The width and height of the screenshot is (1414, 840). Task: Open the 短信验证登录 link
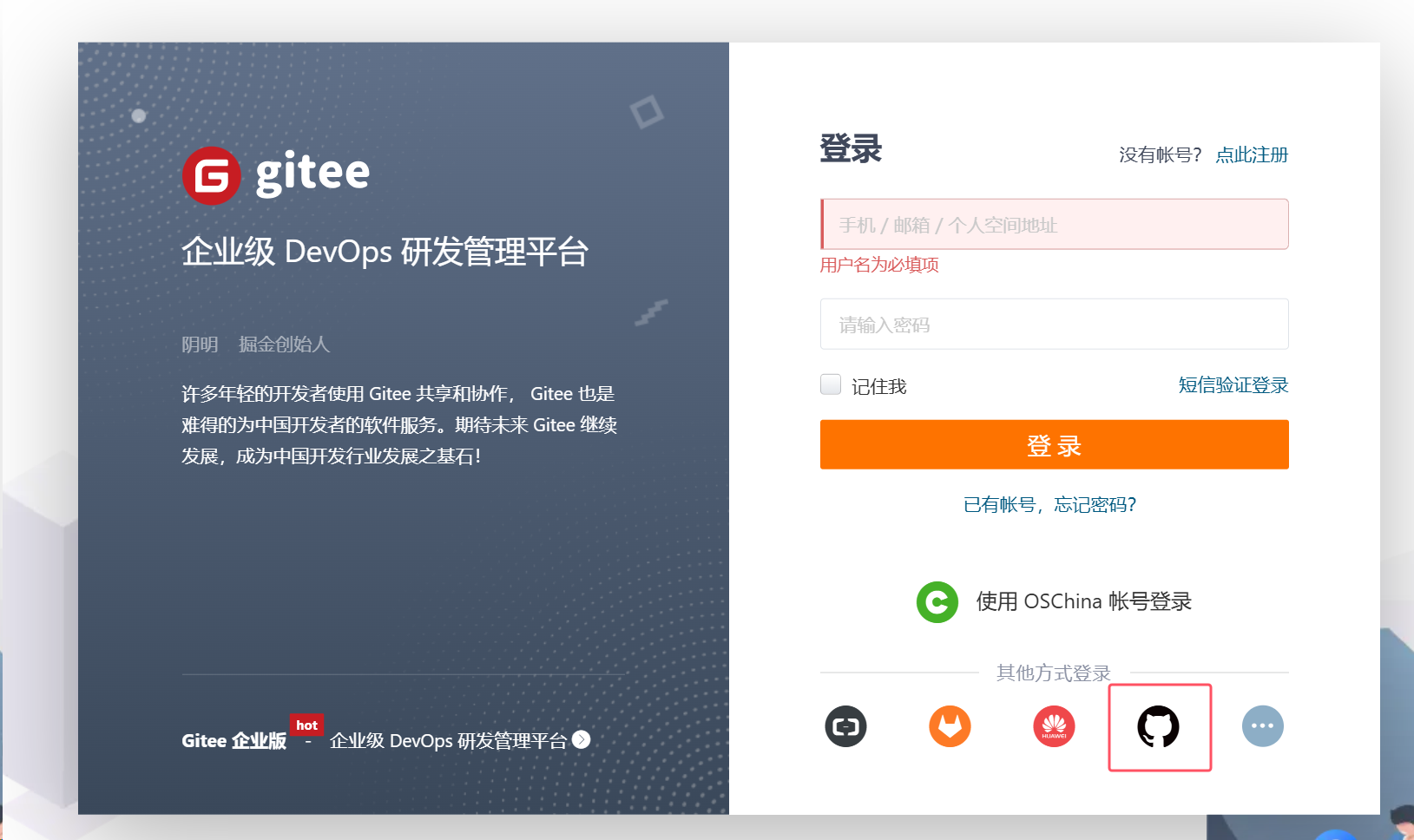pos(1233,385)
